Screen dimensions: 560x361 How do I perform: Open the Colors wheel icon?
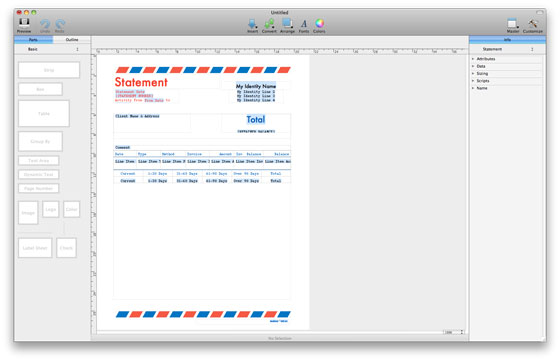tap(319, 24)
